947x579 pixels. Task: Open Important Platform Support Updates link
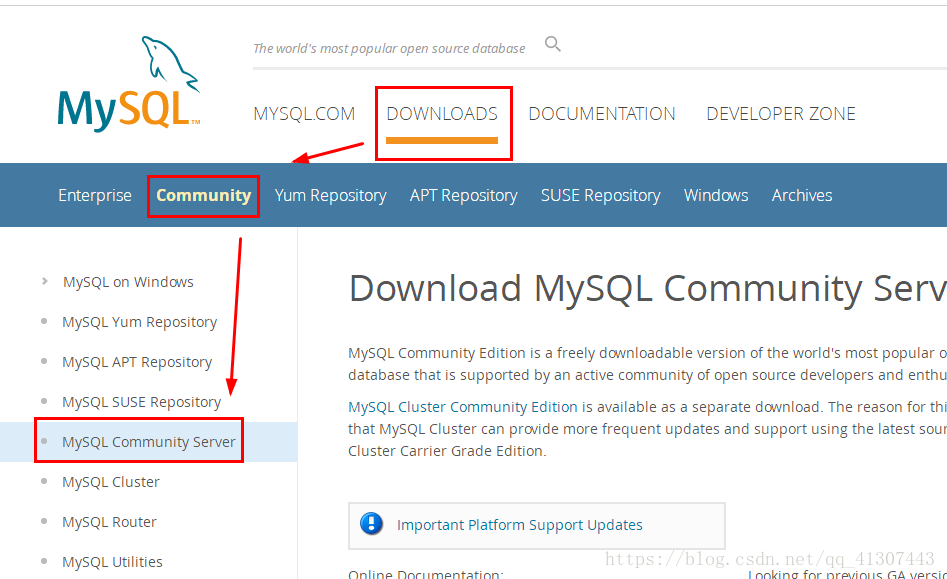click(519, 525)
